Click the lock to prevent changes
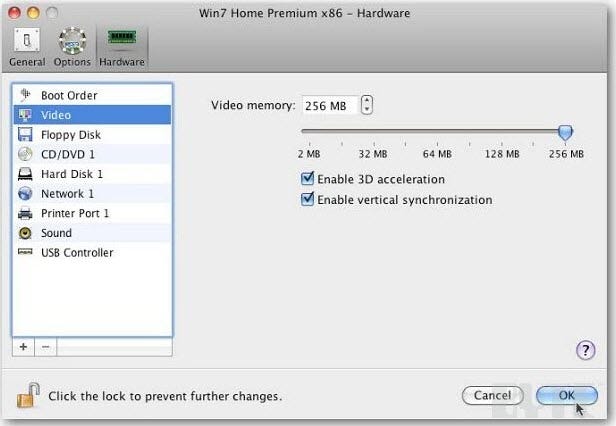Screen dimensions: 616x426 pos(26,394)
